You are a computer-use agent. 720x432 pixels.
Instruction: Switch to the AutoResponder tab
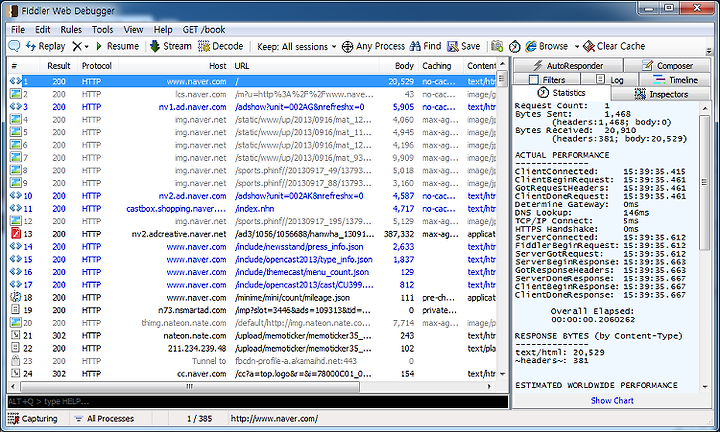pos(568,66)
